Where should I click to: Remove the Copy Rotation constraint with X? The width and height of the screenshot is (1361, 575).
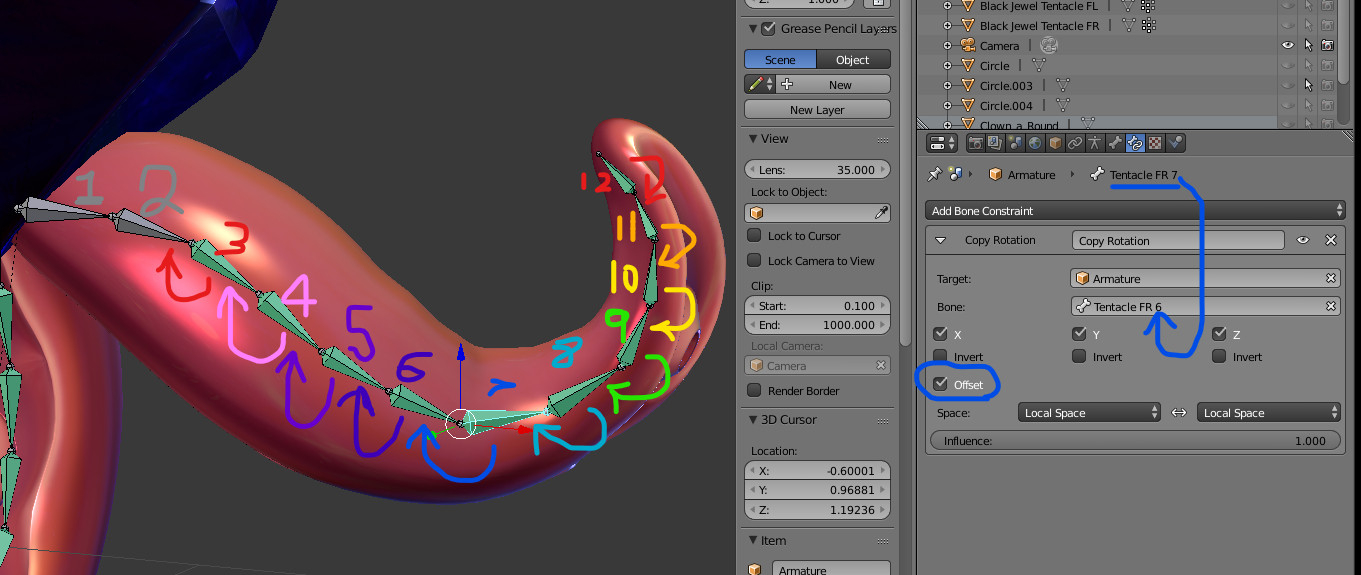(x=1330, y=241)
